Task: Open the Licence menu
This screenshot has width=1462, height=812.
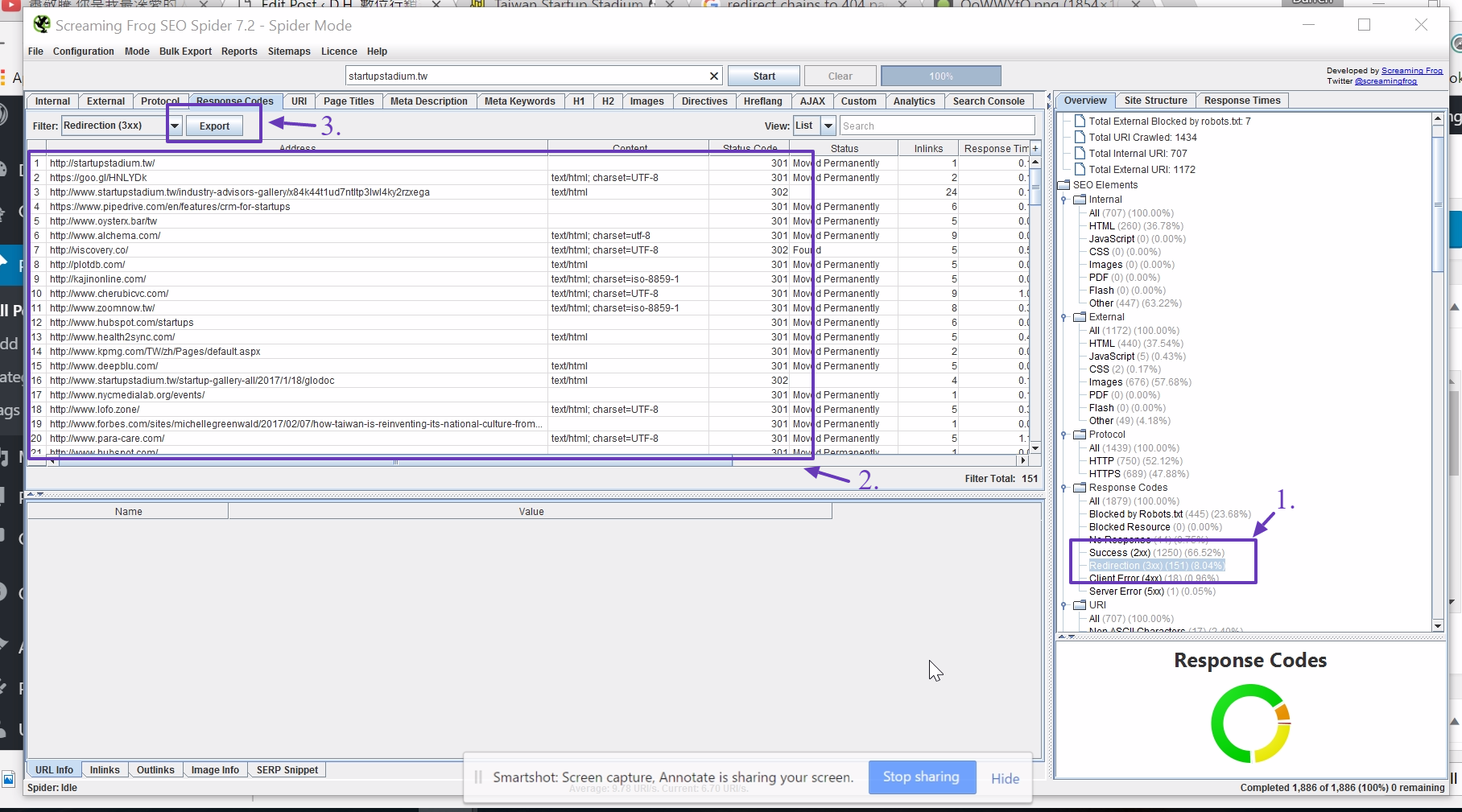Action: (x=339, y=52)
